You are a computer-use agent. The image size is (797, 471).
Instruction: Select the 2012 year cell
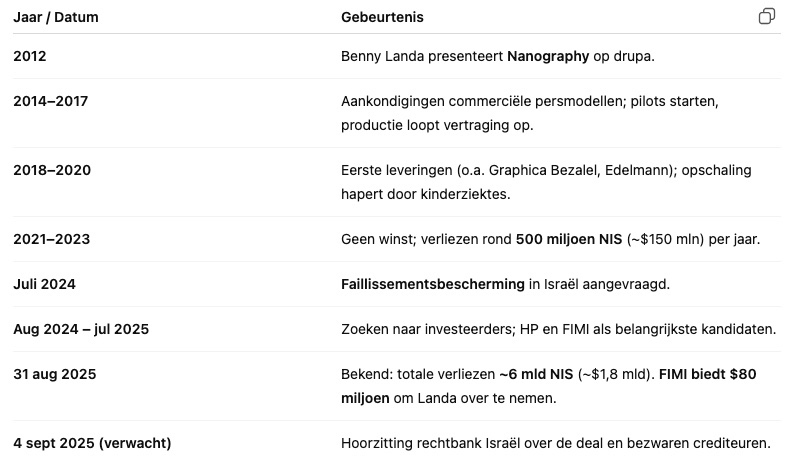pyautogui.click(x=29, y=56)
